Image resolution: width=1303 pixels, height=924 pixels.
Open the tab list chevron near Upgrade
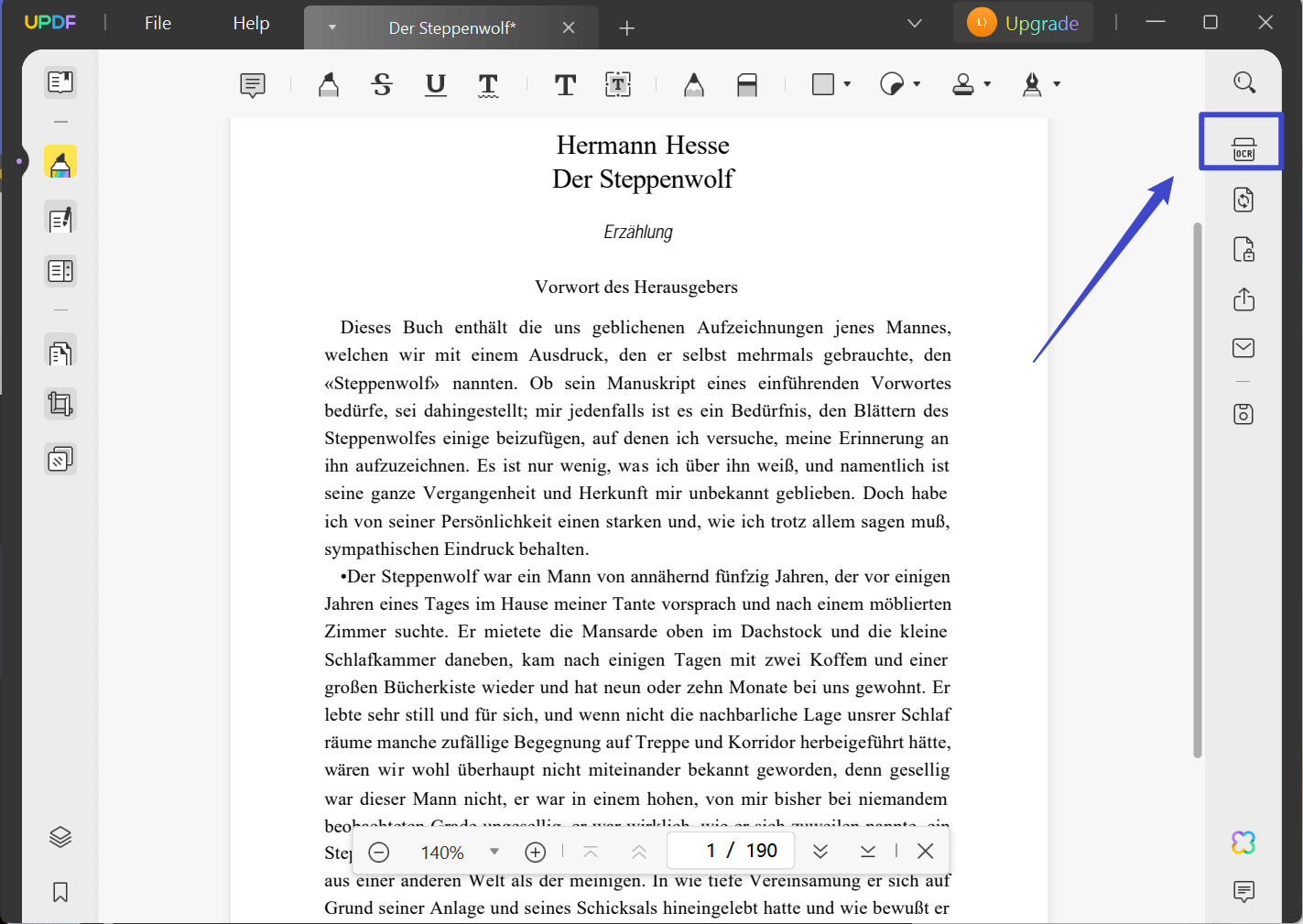[x=915, y=23]
